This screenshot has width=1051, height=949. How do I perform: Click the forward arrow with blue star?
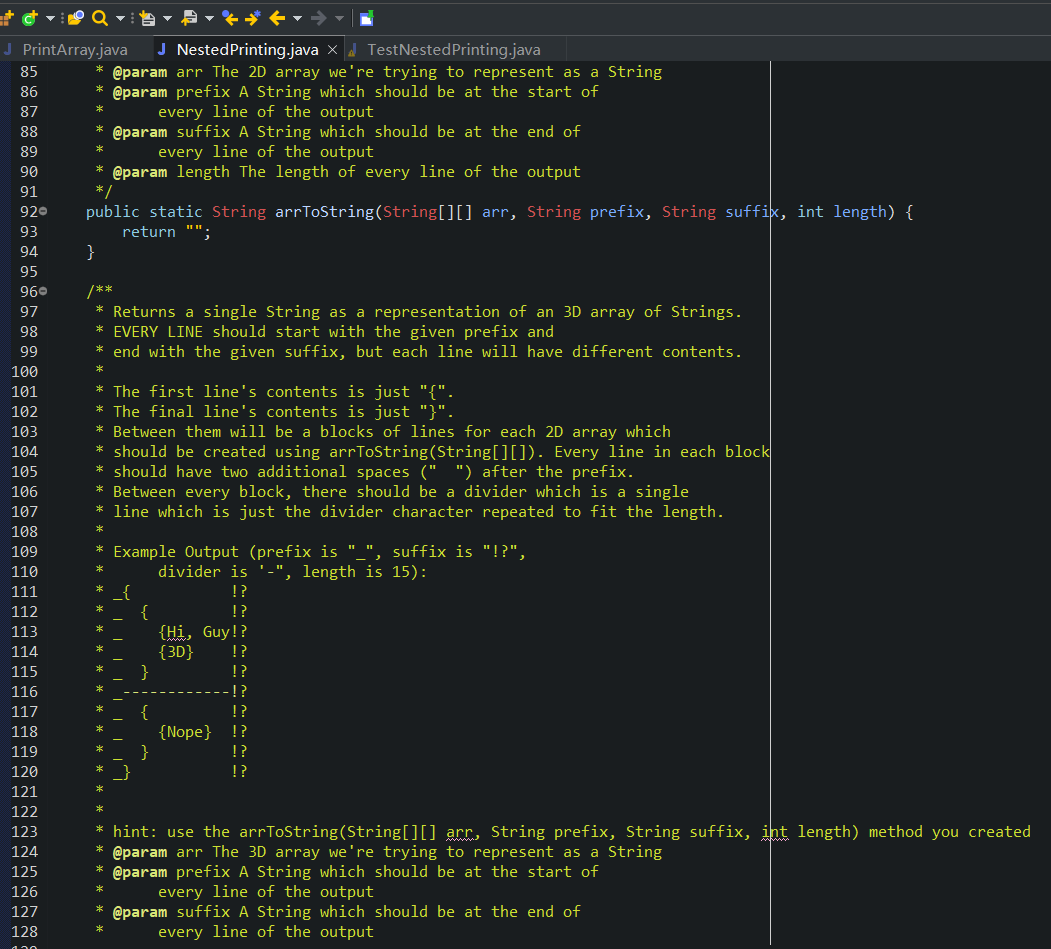(x=252, y=17)
